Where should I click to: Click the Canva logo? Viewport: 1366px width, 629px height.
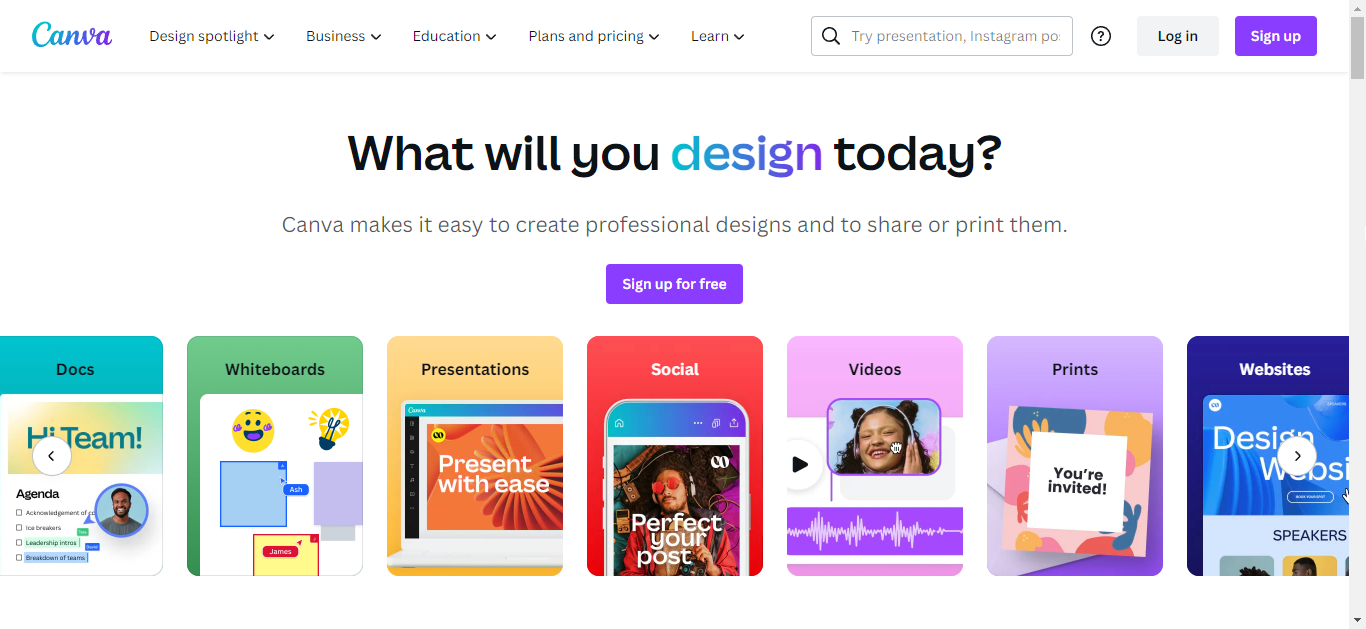[72, 36]
